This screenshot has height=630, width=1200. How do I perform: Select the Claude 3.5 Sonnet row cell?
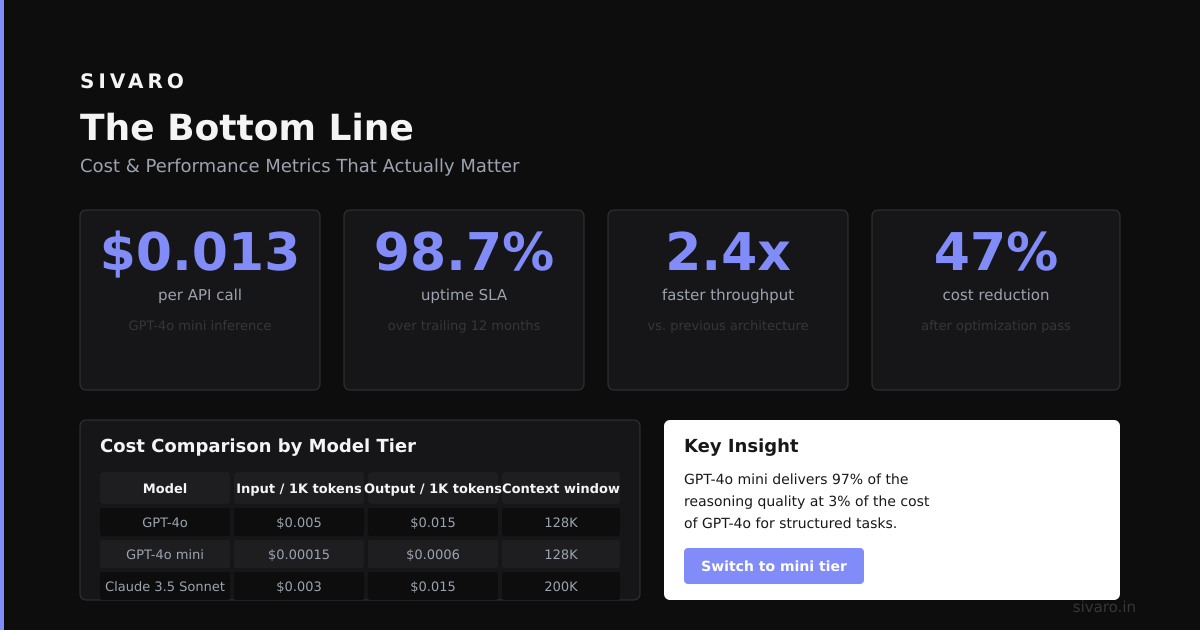pos(165,586)
